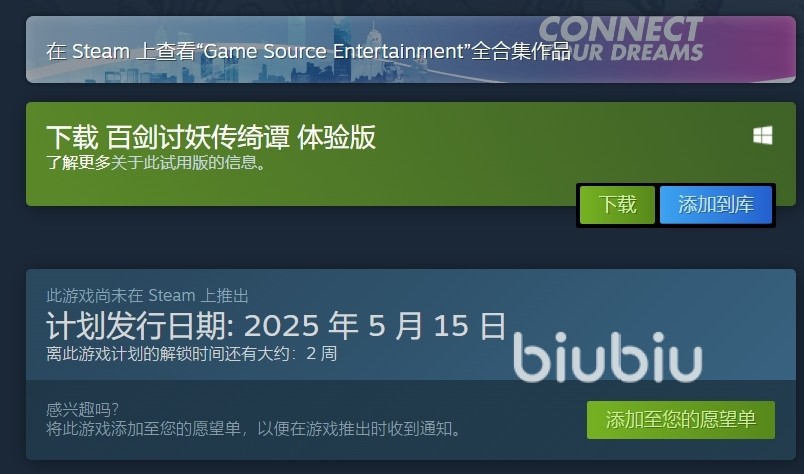Click the 将此游戏添加至您的愿望单 description sentence
Image resolution: width=804 pixels, height=474 pixels.
point(255,428)
